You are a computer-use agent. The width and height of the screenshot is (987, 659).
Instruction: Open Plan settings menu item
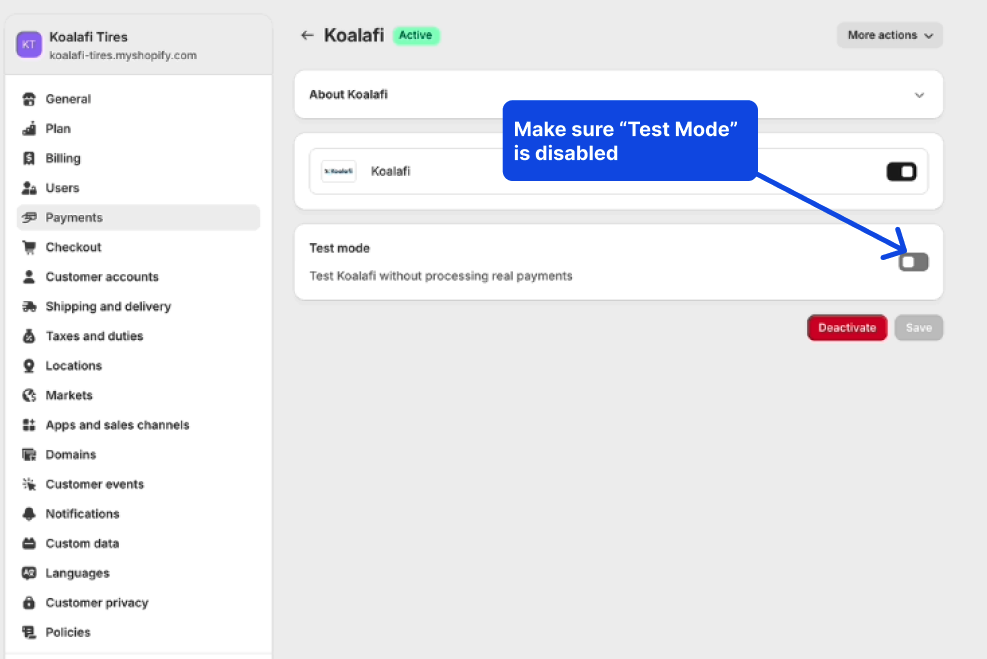coord(138,128)
